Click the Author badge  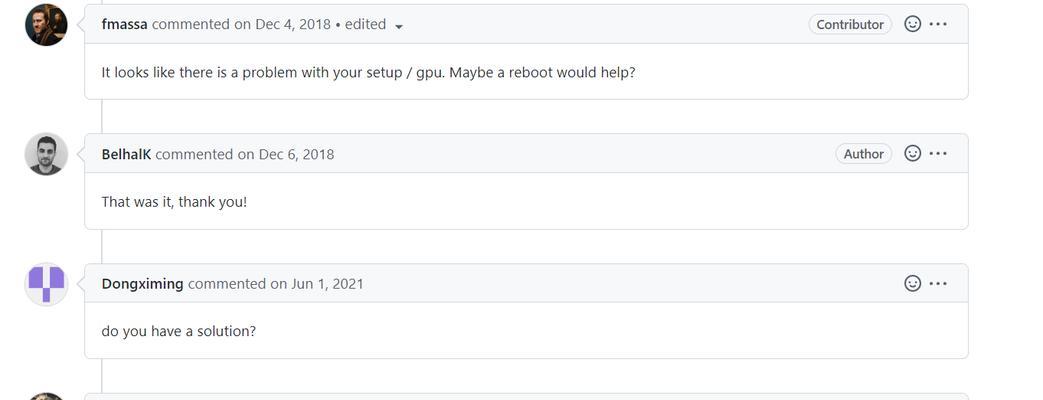click(x=863, y=154)
